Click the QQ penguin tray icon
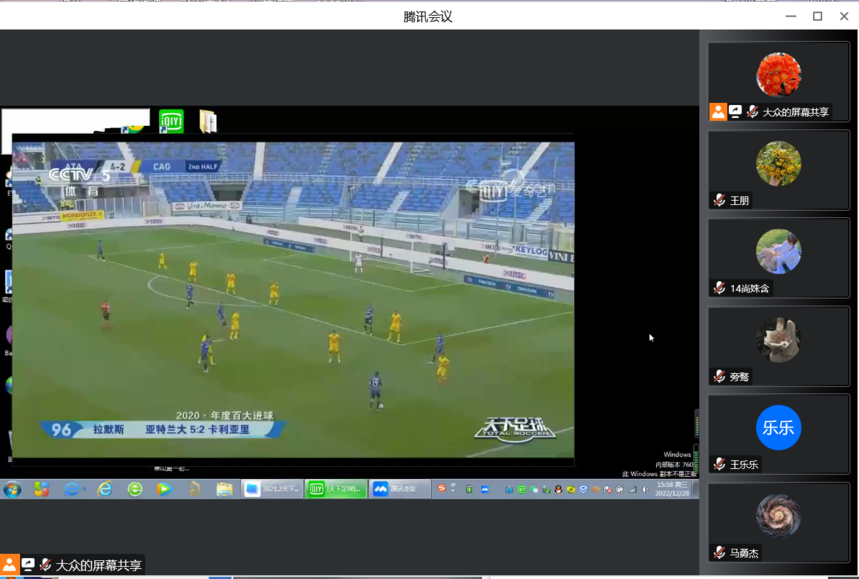Screen dimensions: 859x579 pyautogui.click(x=558, y=489)
